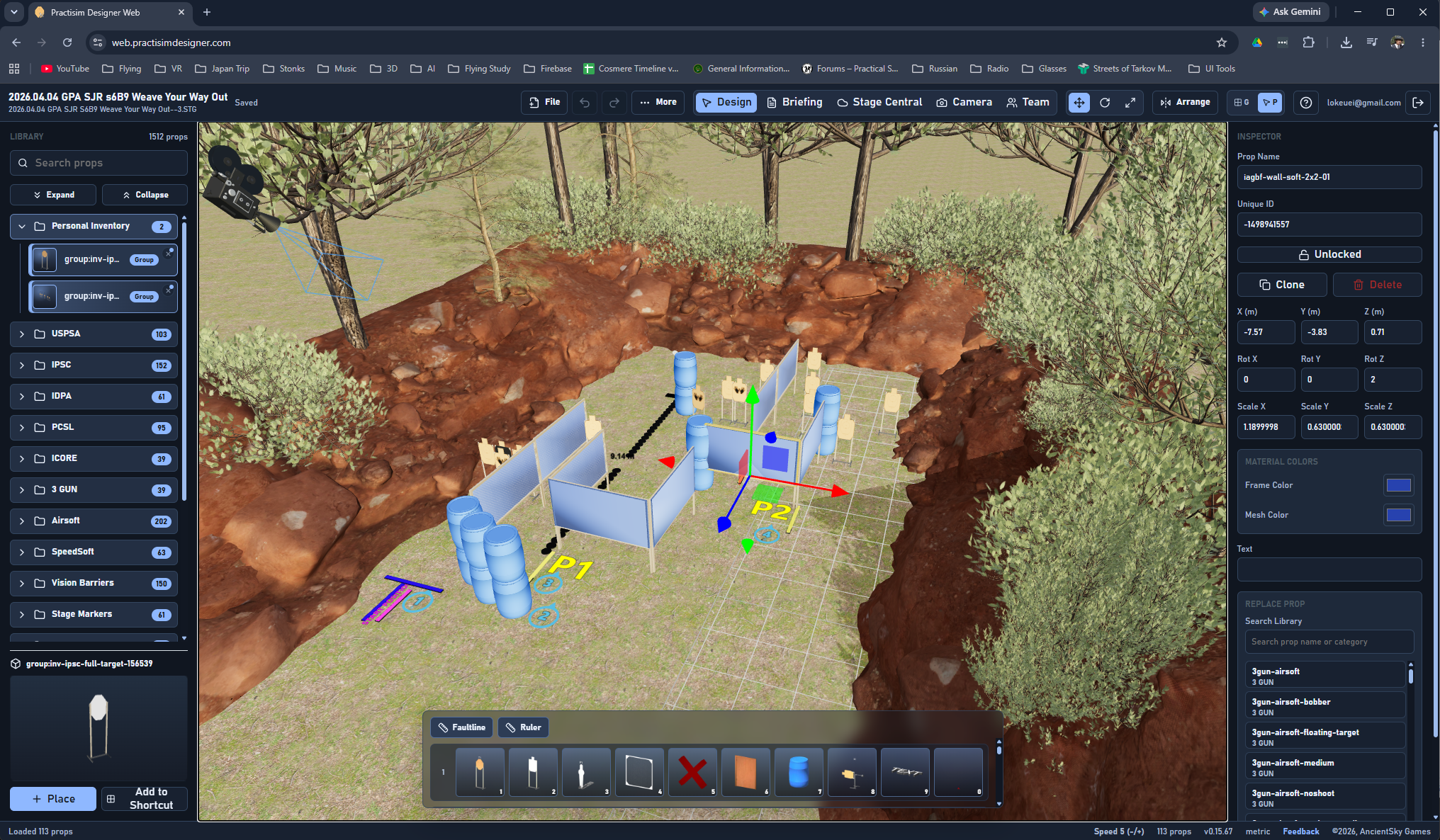Reload the browser page
Screen dimensions: 1440x840
click(x=67, y=42)
